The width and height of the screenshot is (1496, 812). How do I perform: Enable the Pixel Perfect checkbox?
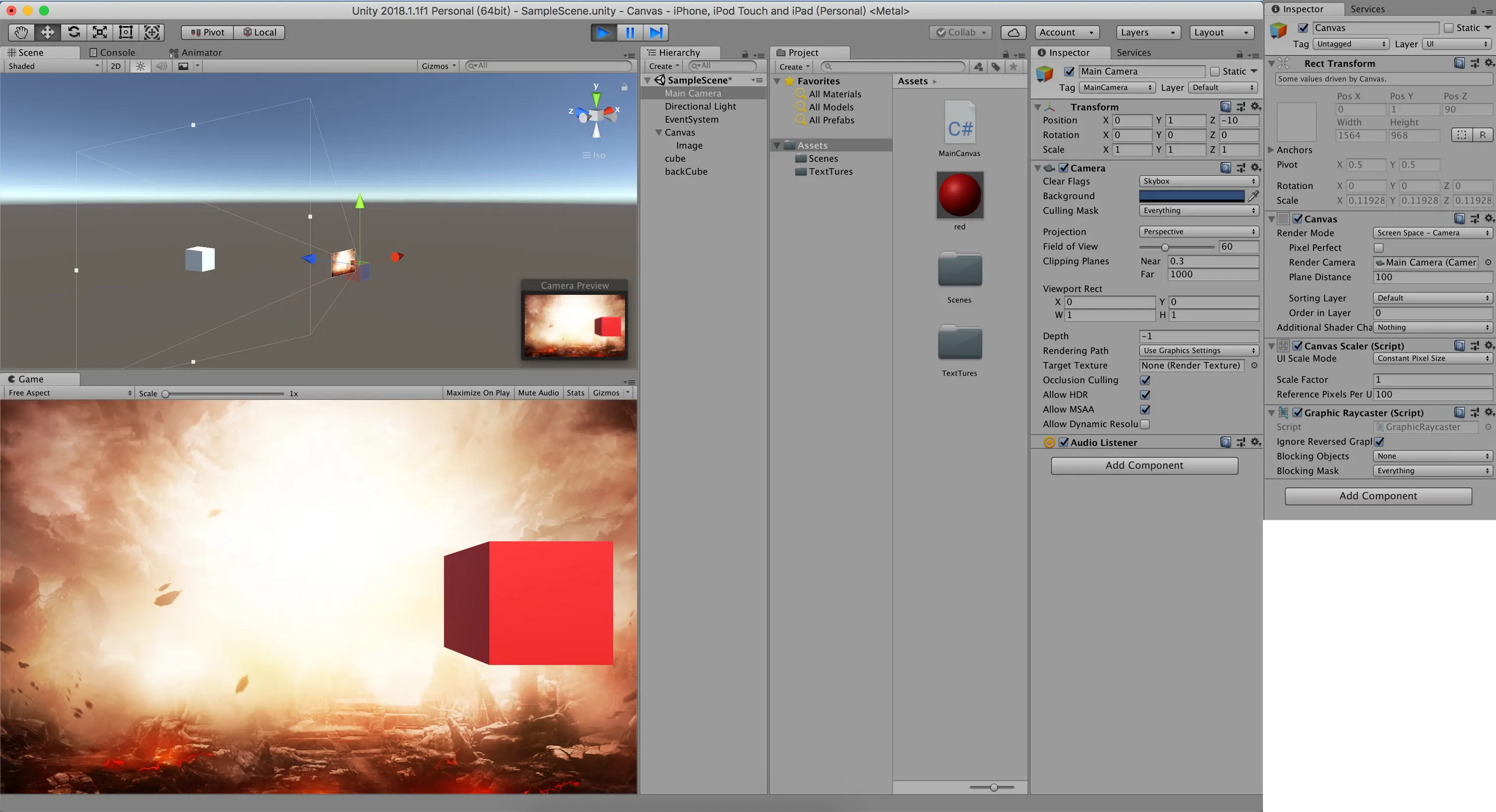pyautogui.click(x=1379, y=248)
